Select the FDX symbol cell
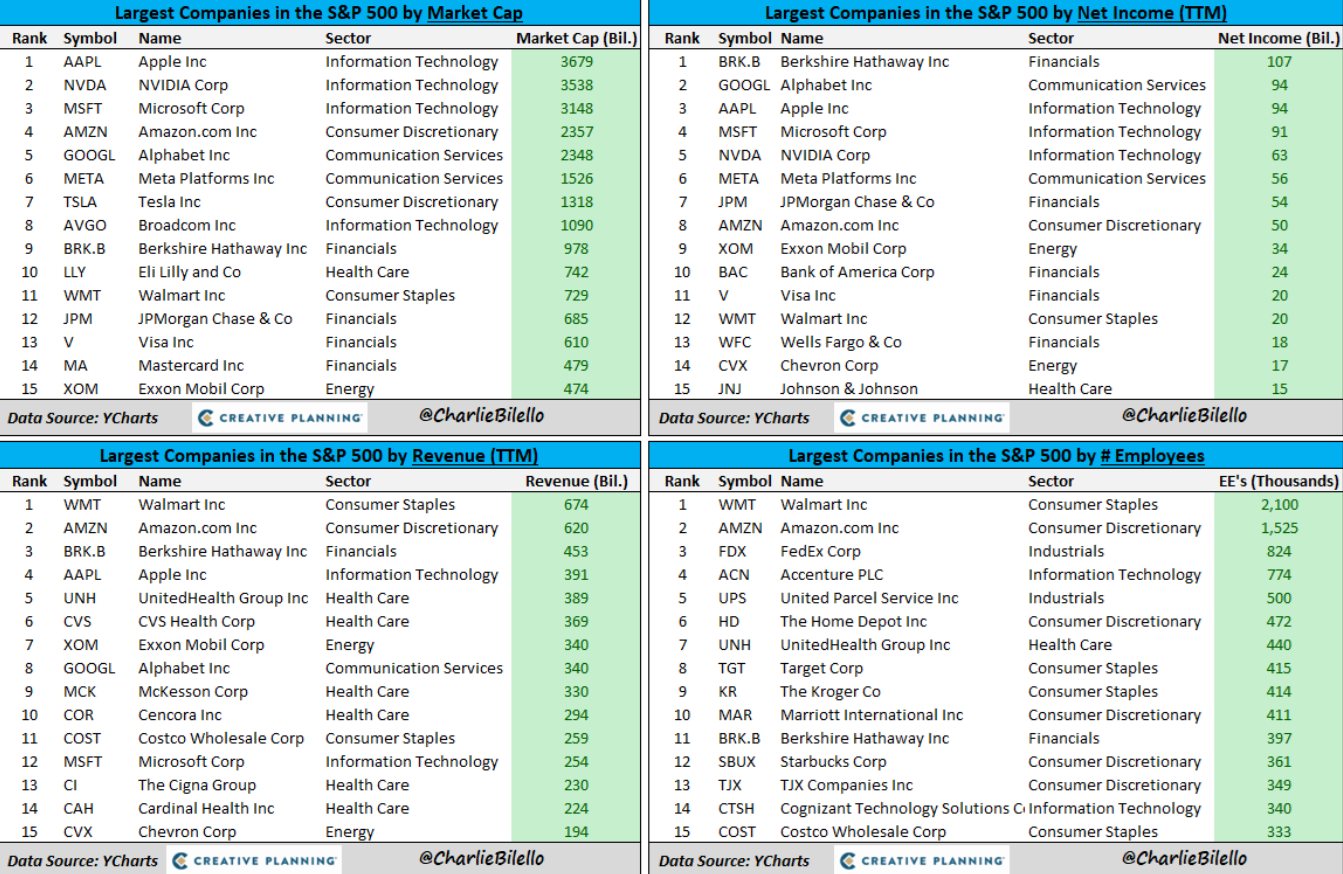The image size is (1343, 874). [x=733, y=552]
